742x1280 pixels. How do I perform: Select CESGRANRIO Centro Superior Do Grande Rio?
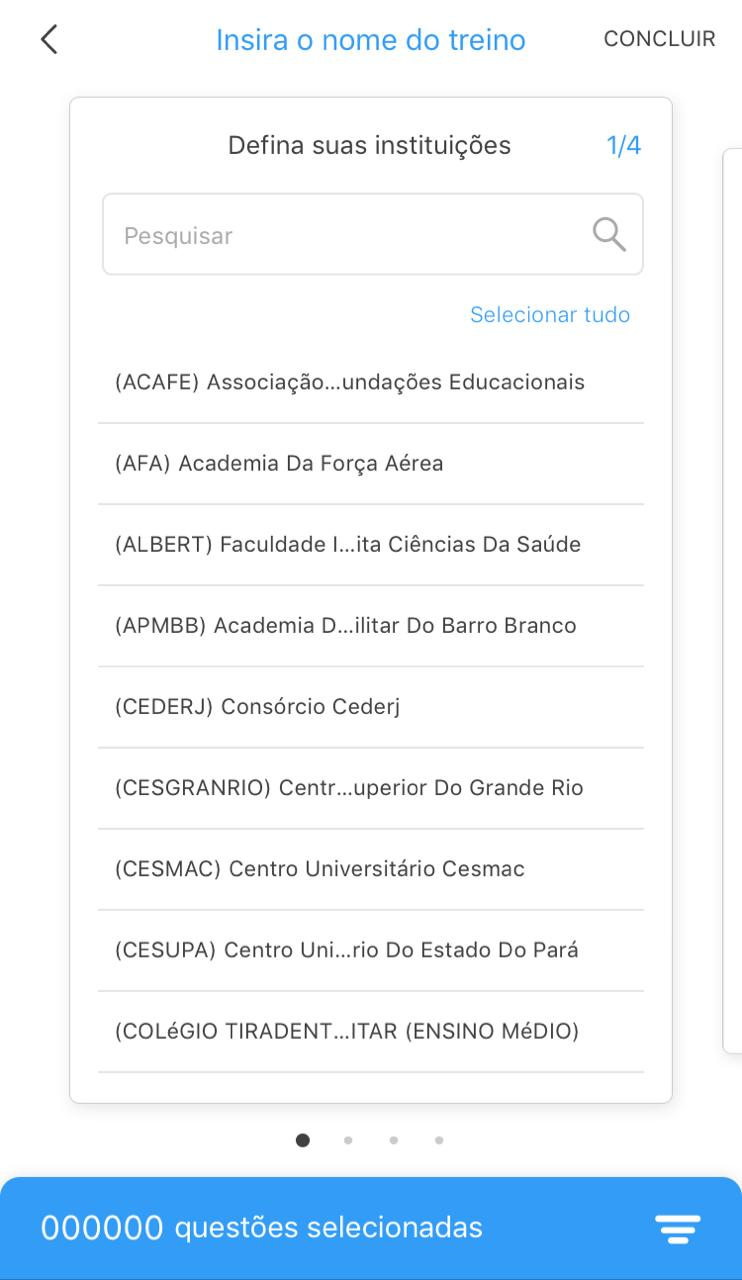pos(349,787)
